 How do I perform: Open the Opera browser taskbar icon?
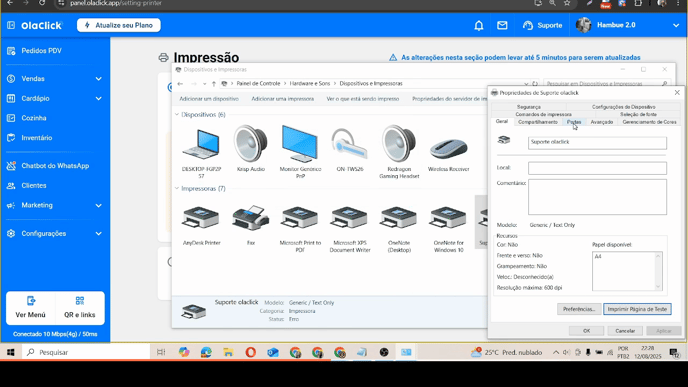coord(251,352)
